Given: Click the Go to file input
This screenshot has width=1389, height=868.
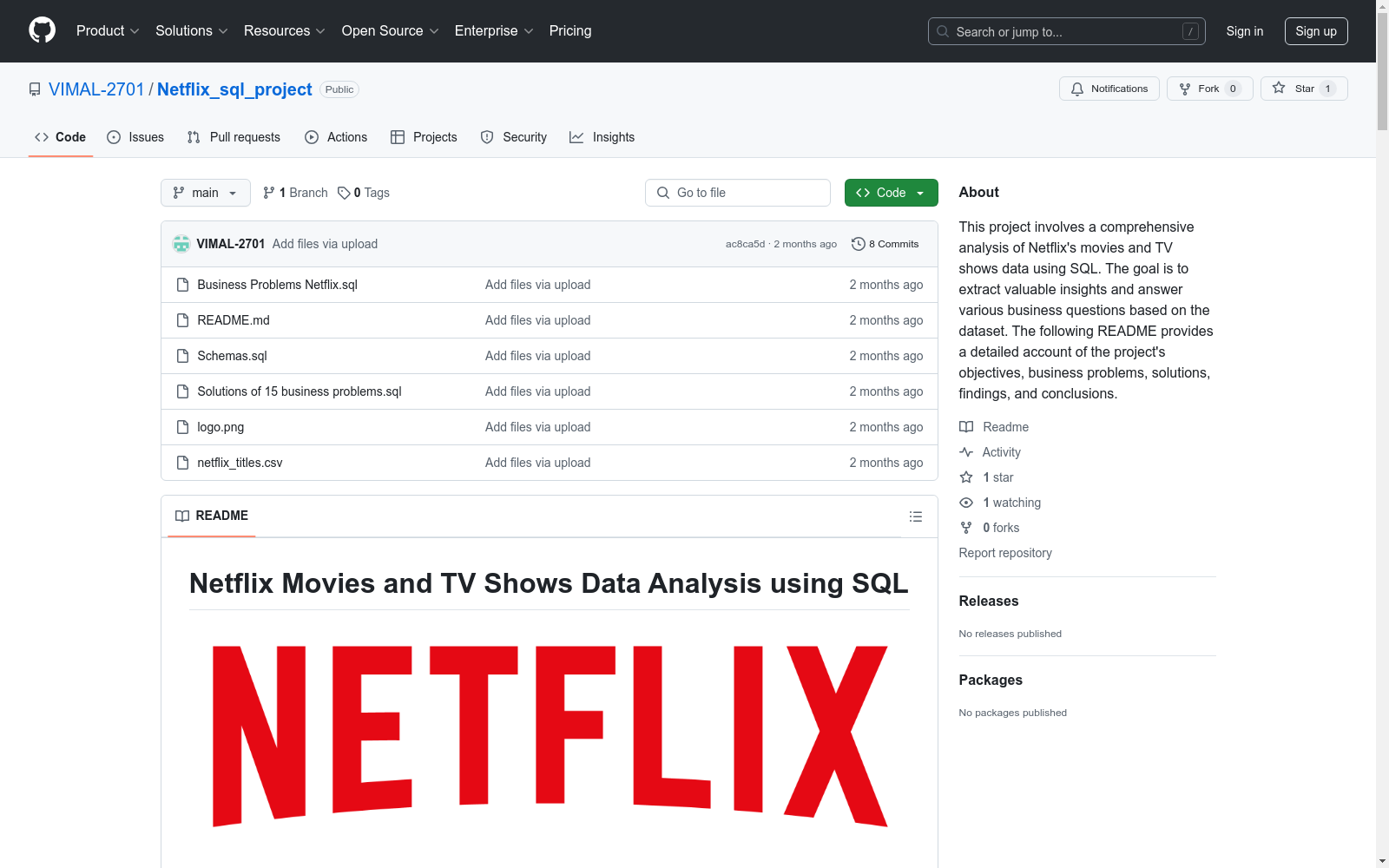Looking at the screenshot, I should click(738, 193).
